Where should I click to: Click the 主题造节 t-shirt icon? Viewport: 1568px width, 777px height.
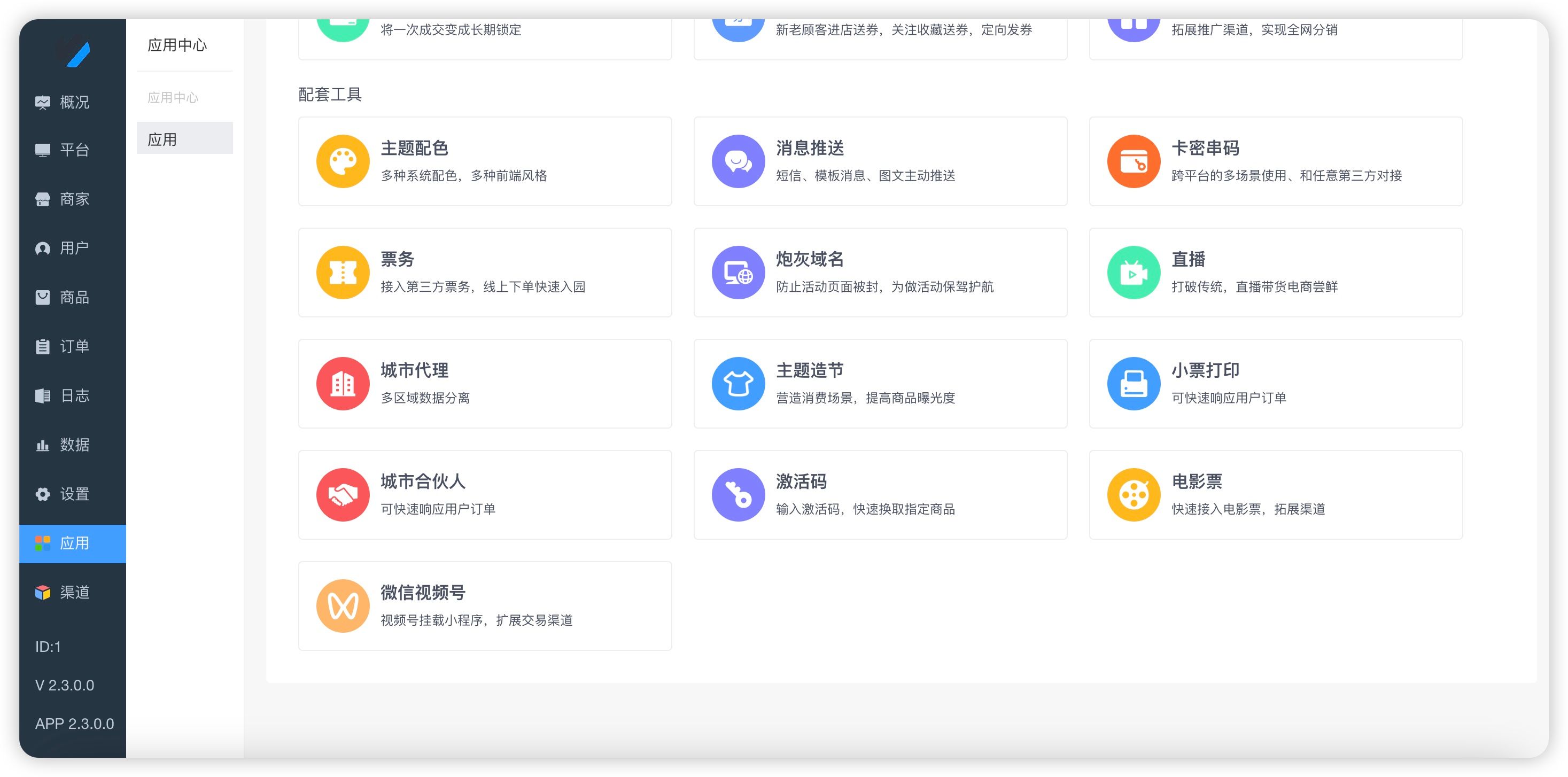pyautogui.click(x=738, y=383)
